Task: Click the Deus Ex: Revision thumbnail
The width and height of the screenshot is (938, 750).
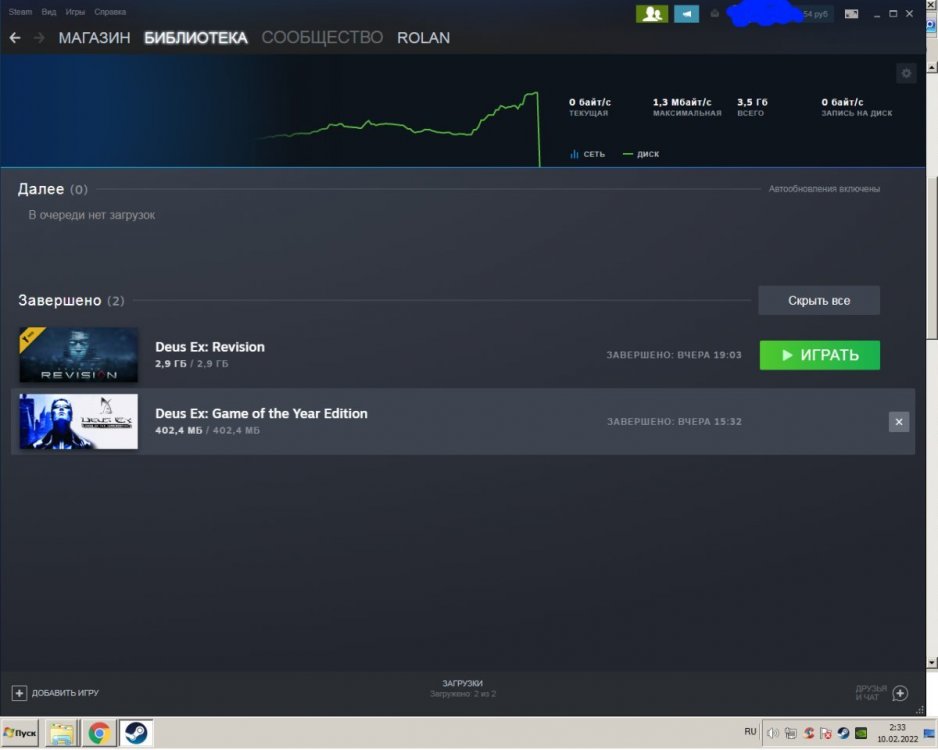Action: [78, 355]
